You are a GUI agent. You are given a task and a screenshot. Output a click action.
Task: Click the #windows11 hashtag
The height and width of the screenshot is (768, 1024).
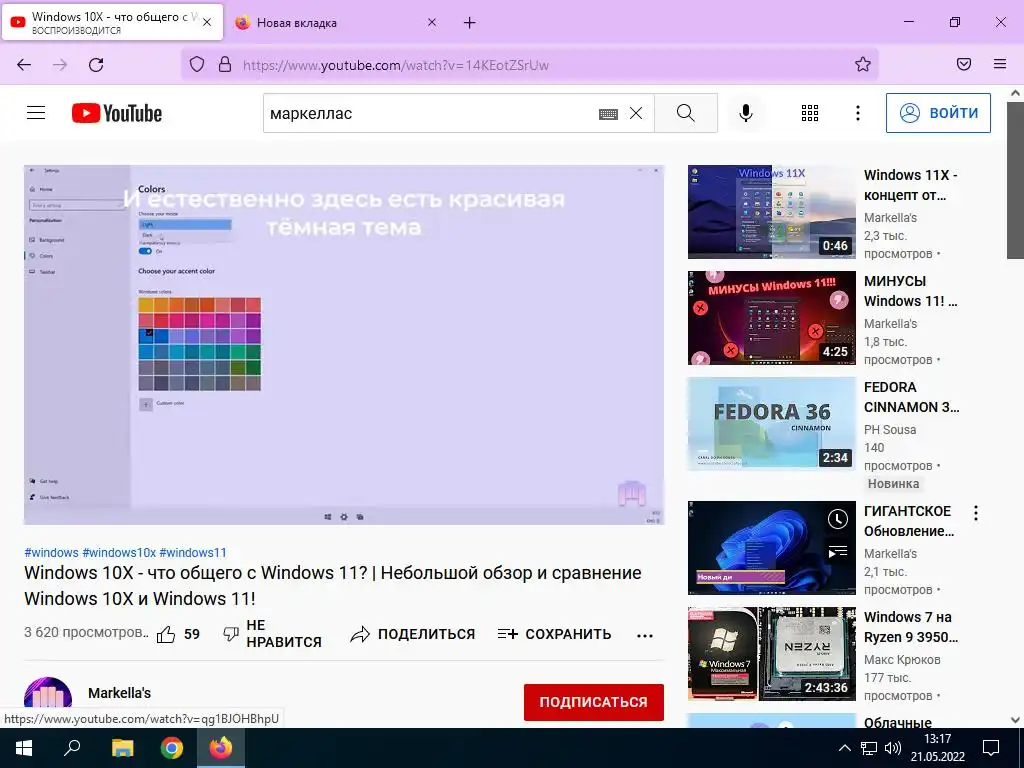click(193, 552)
